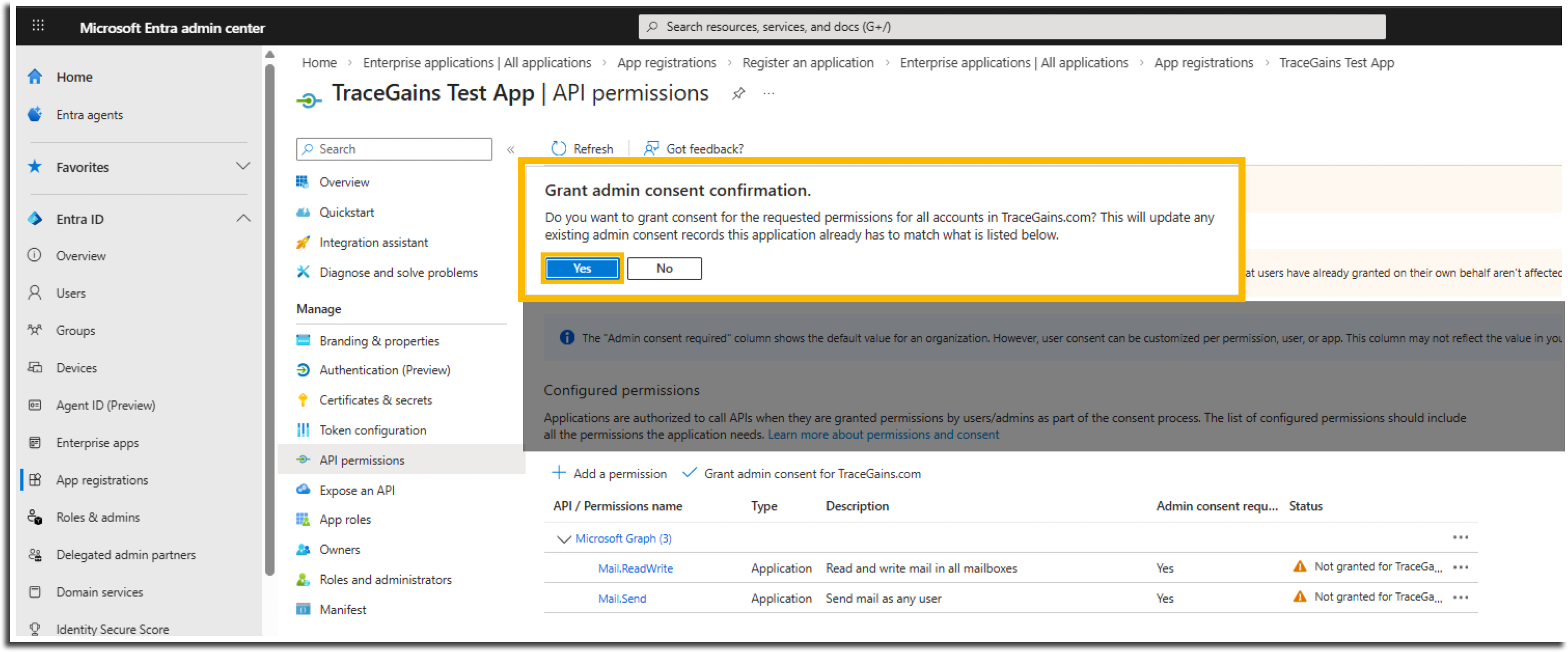This screenshot has height=652, width=1568.
Task: Open the Manifest menu item
Action: [343, 609]
